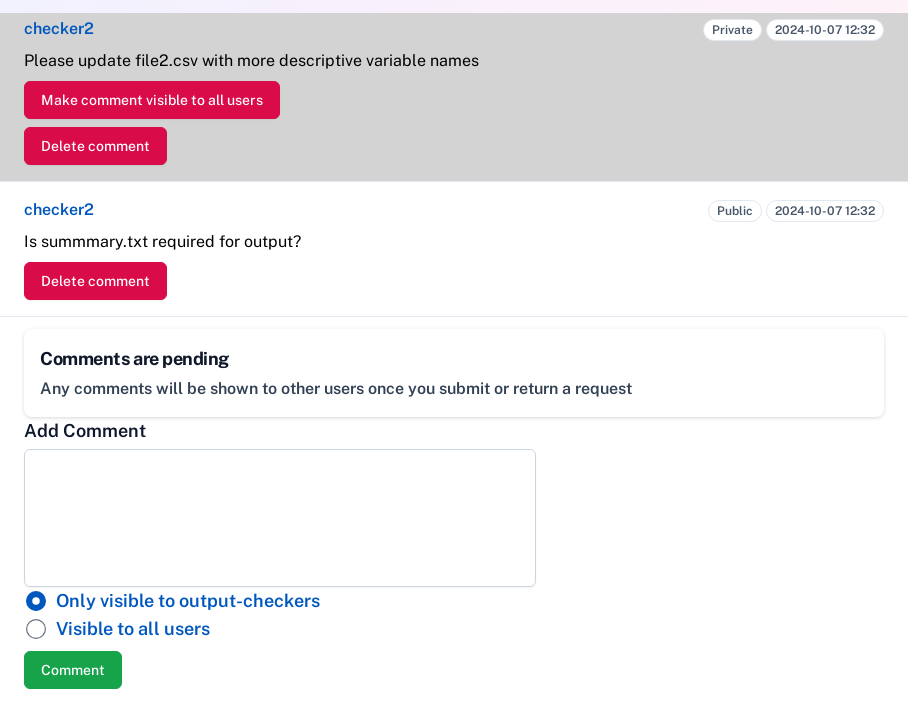
Task: Click the Public visibility badge
Action: coord(734,211)
